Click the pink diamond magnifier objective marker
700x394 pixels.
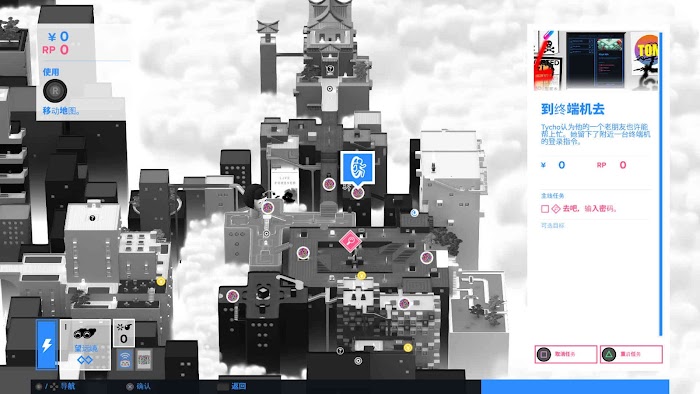(350, 241)
